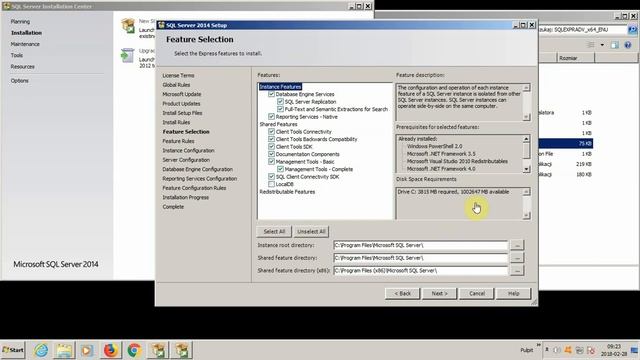
Task: Toggle Client Tools Connectivity checkbox
Action: click(271, 131)
